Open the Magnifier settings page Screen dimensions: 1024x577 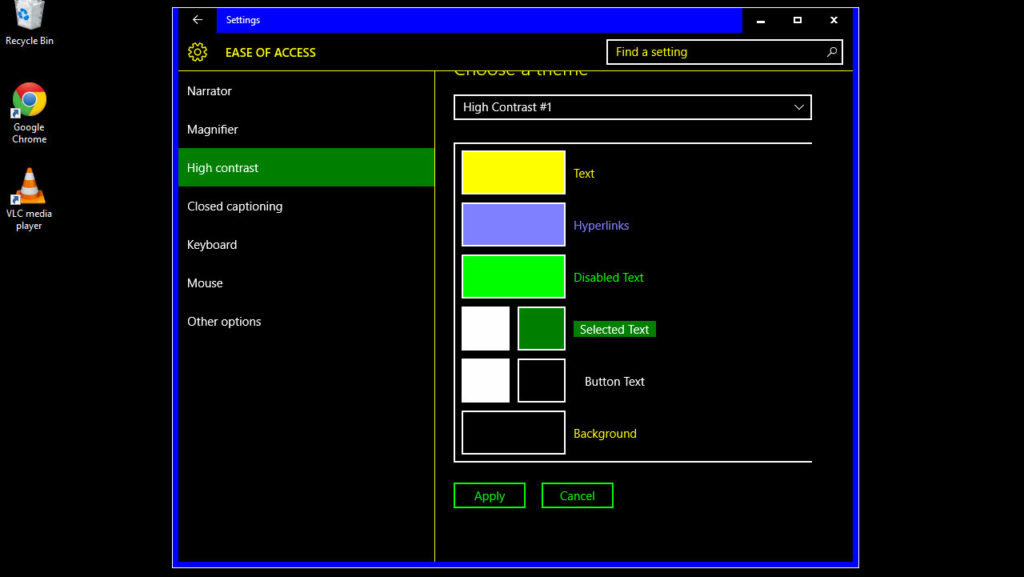(x=213, y=129)
